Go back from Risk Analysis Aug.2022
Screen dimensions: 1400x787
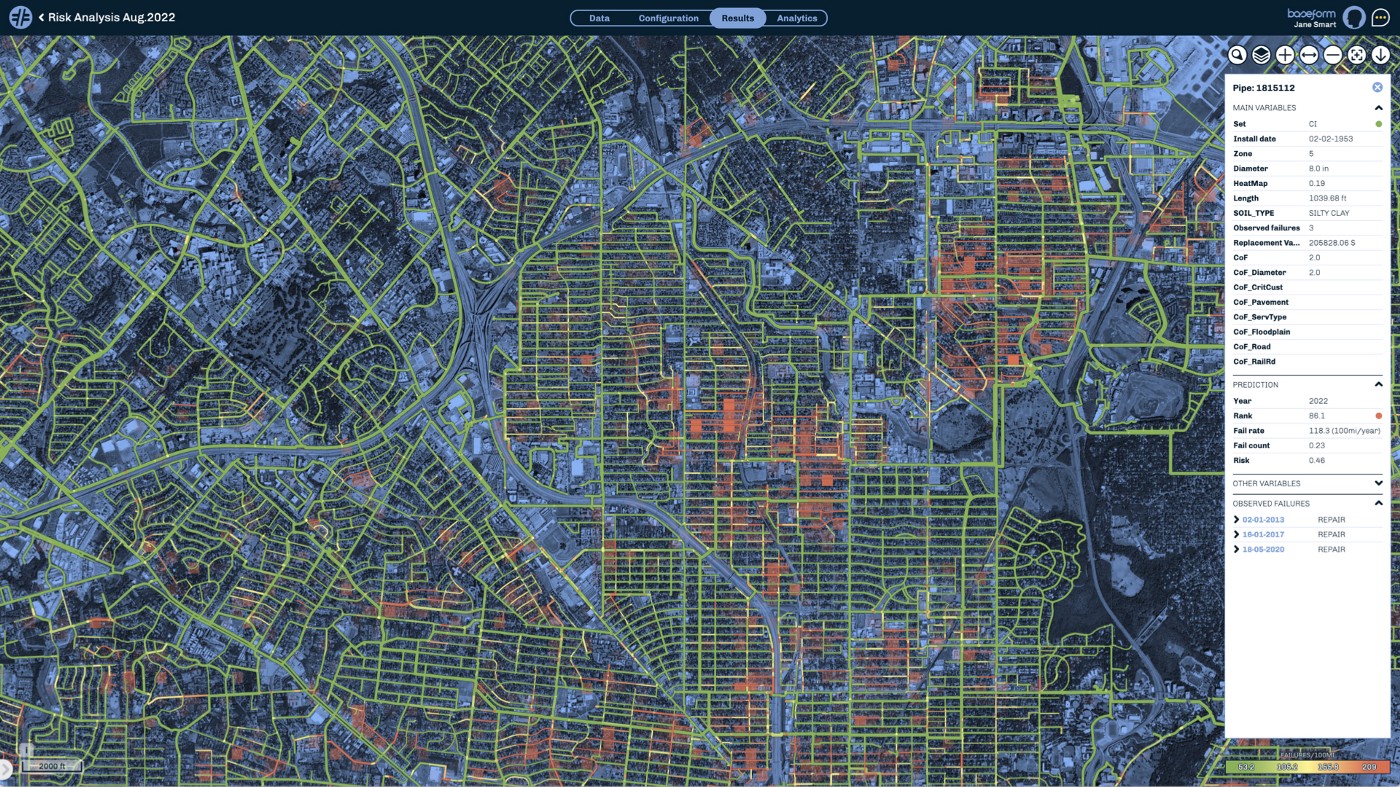point(42,18)
